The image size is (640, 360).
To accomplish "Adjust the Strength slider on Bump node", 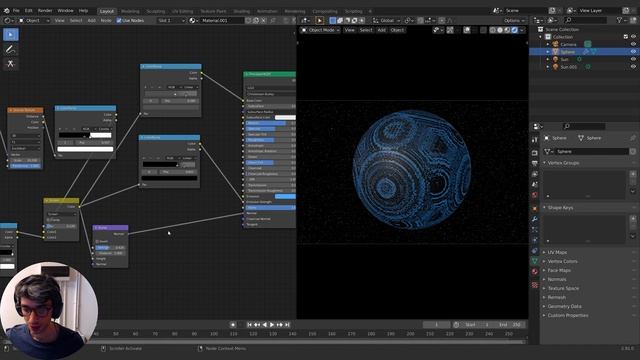I will [x=110, y=247].
